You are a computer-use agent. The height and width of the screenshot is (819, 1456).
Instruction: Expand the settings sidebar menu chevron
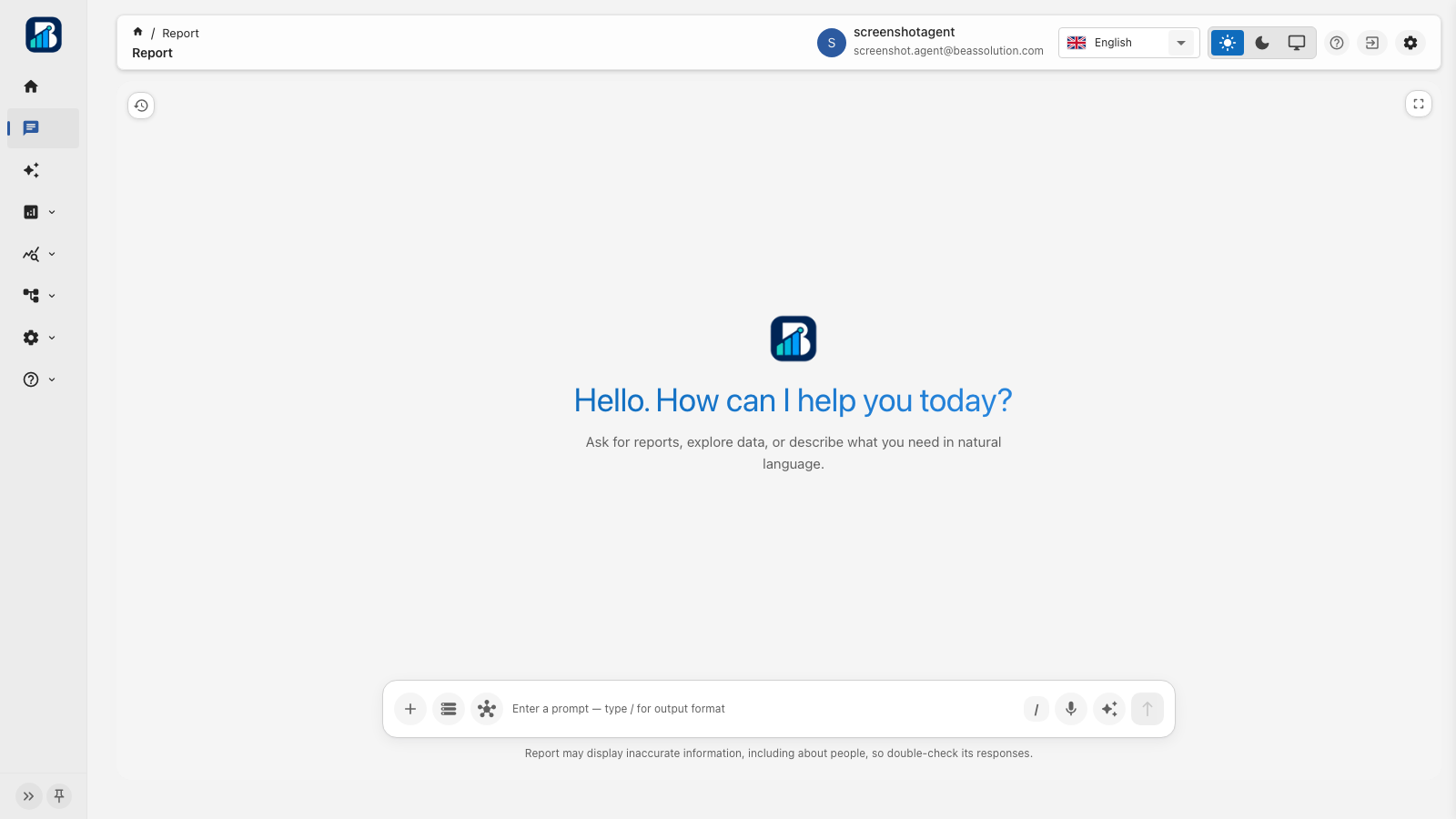(x=52, y=338)
